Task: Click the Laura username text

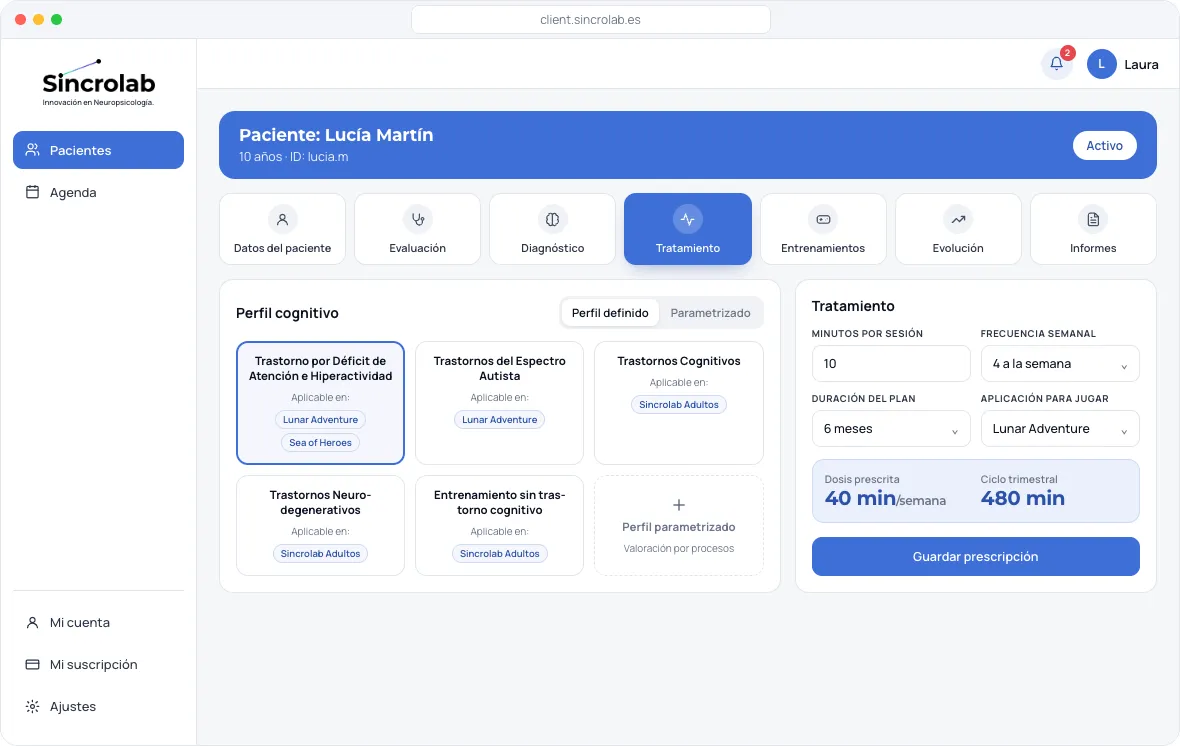Action: tap(1142, 65)
